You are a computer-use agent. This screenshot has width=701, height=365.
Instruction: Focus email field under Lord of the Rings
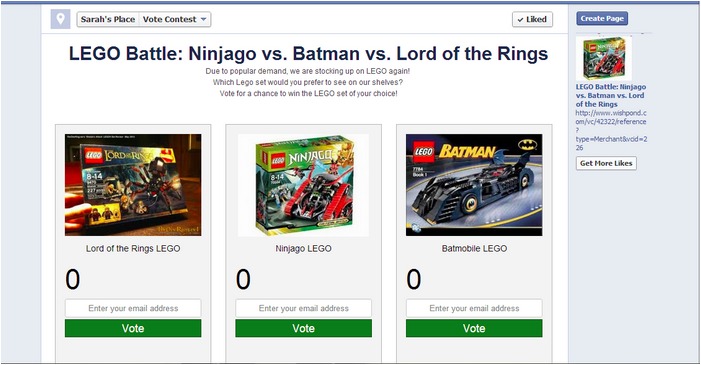point(133,308)
